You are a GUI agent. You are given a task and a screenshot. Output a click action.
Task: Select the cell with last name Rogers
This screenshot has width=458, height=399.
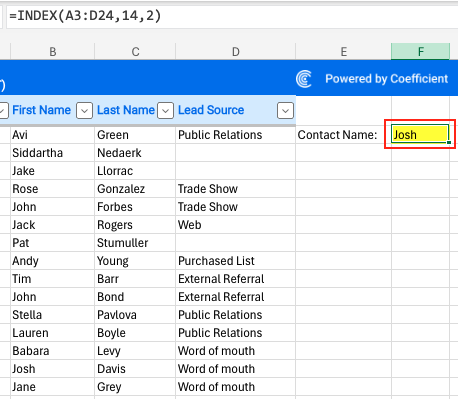[x=135, y=225]
